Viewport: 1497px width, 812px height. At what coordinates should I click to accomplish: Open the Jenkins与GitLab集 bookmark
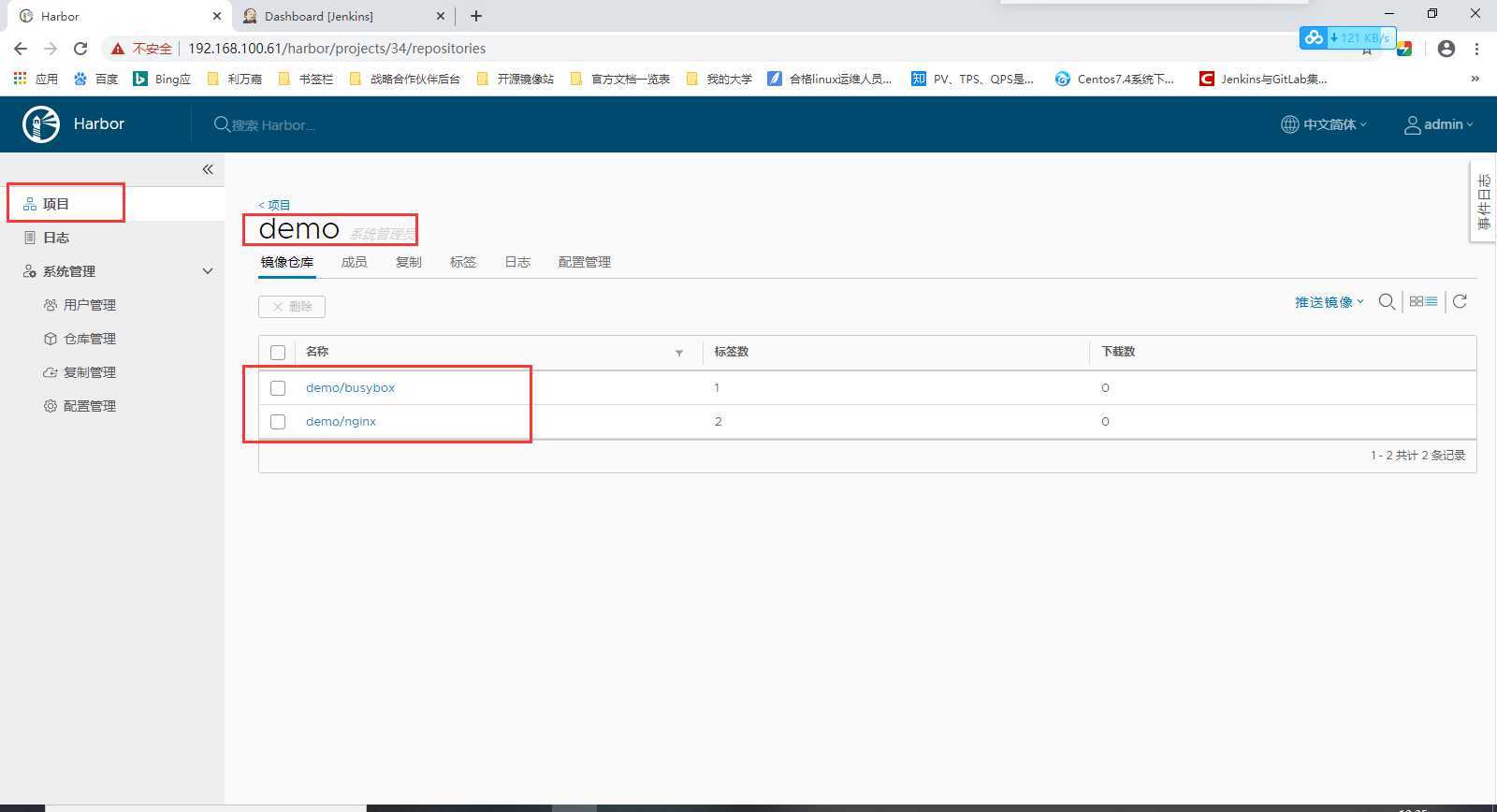pyautogui.click(x=1263, y=79)
